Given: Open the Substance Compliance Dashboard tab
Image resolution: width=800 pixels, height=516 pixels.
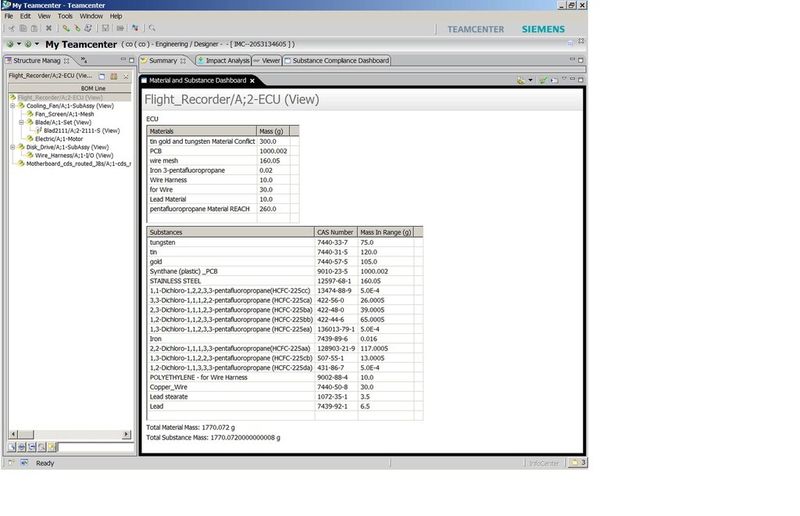Looking at the screenshot, I should point(337,60).
